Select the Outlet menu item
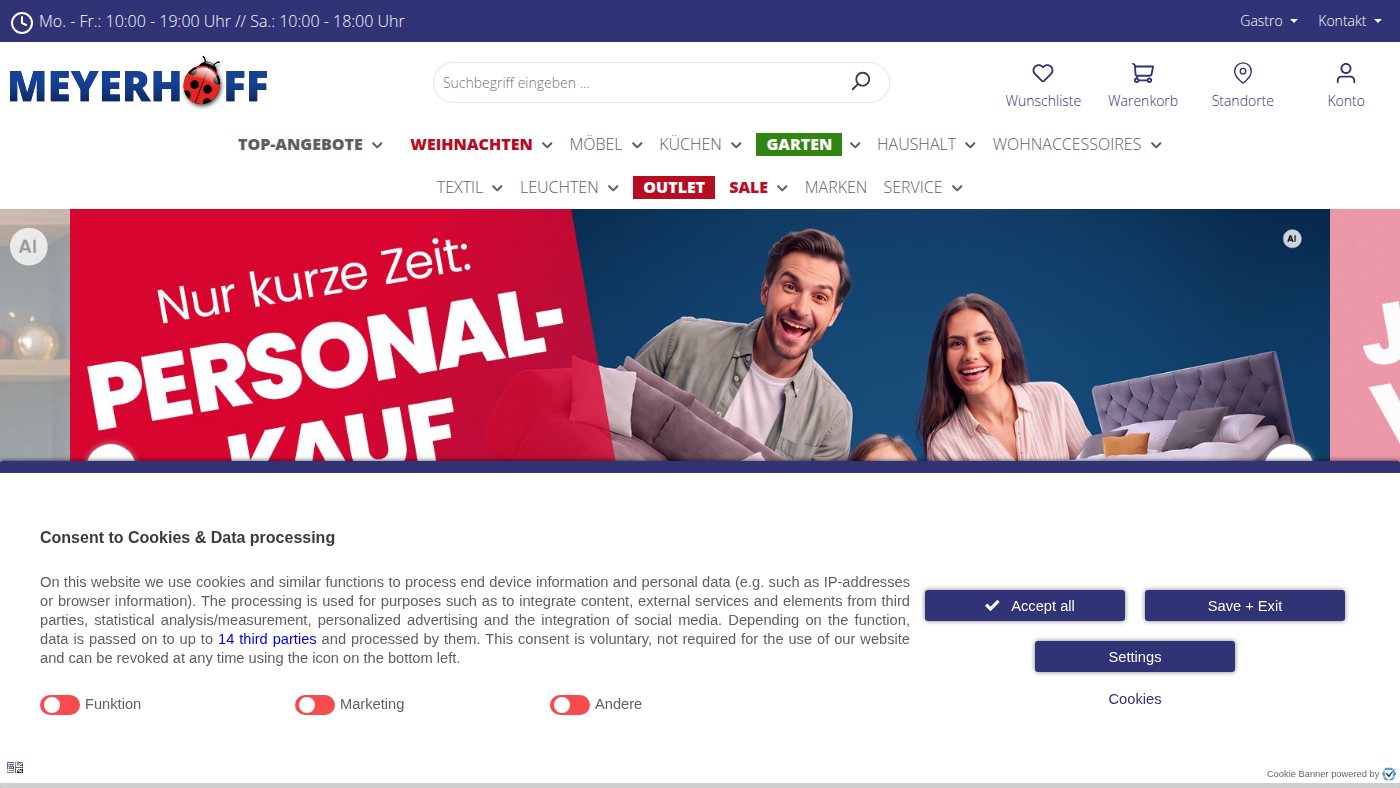 tap(674, 187)
